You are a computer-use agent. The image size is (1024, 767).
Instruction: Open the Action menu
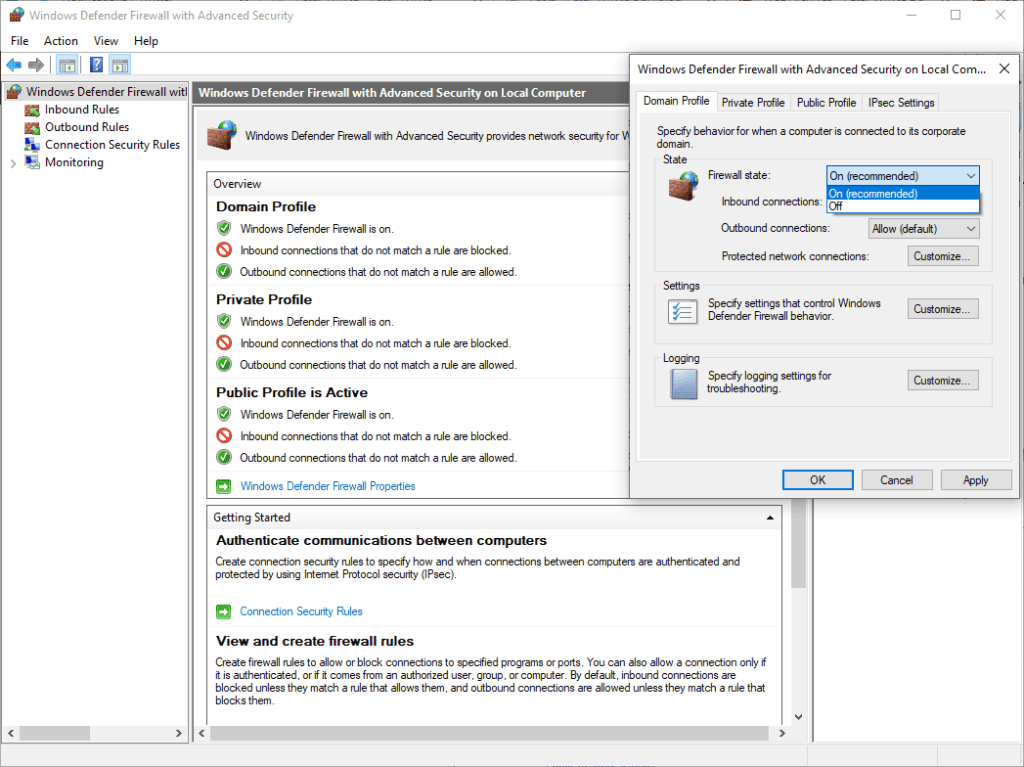[x=60, y=41]
